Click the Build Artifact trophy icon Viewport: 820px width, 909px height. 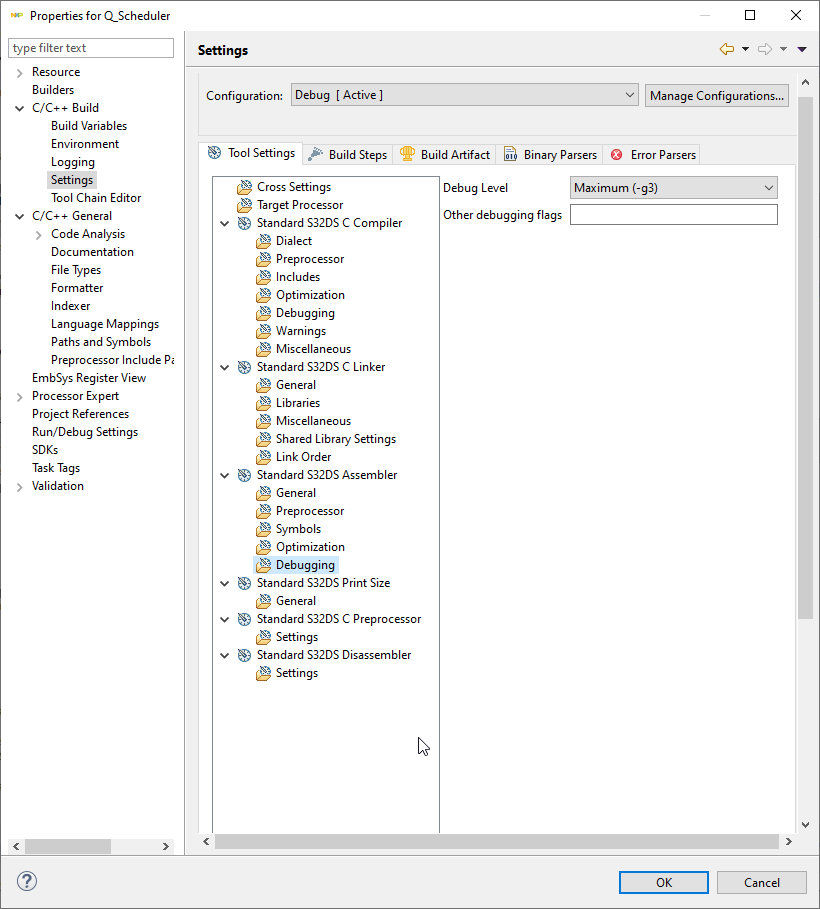pyautogui.click(x=407, y=153)
